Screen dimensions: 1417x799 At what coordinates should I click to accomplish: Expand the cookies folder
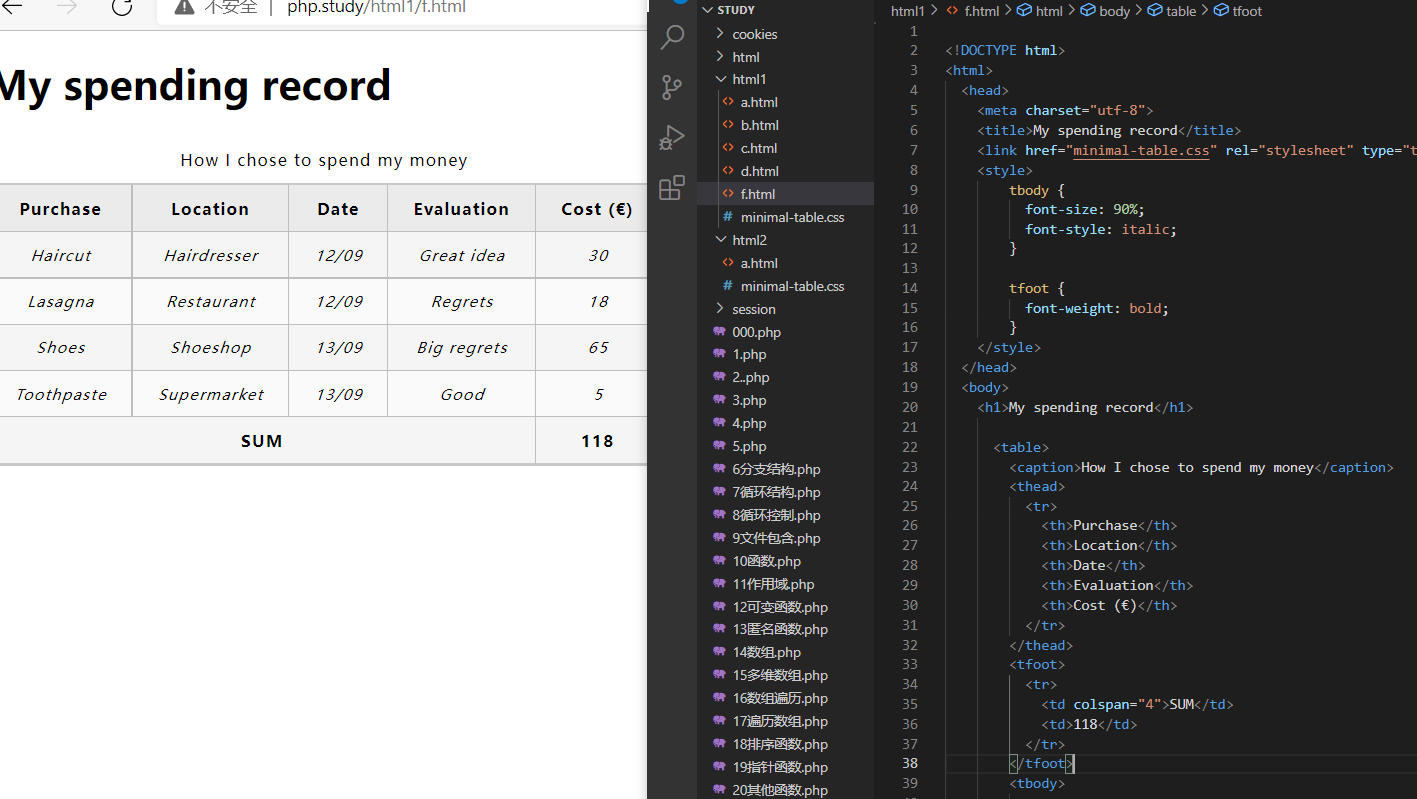(x=720, y=34)
